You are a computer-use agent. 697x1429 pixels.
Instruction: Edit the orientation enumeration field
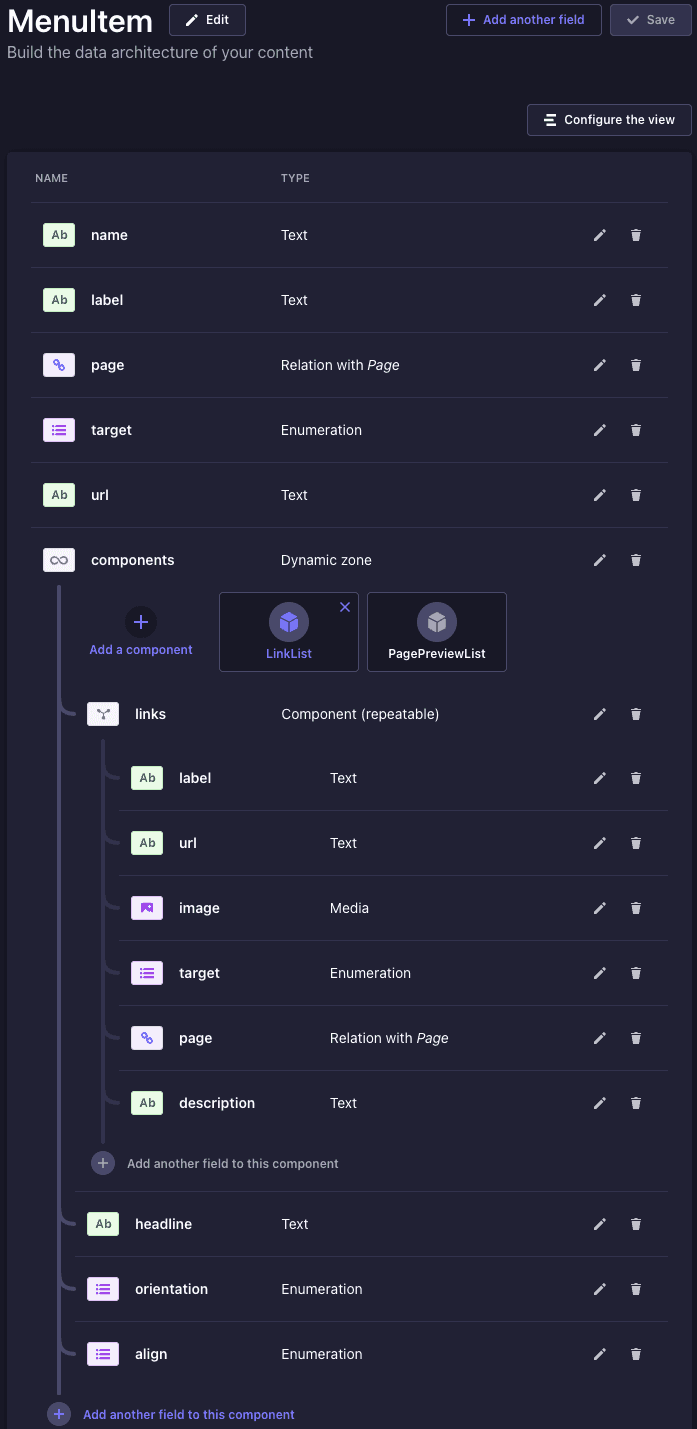(x=600, y=1289)
